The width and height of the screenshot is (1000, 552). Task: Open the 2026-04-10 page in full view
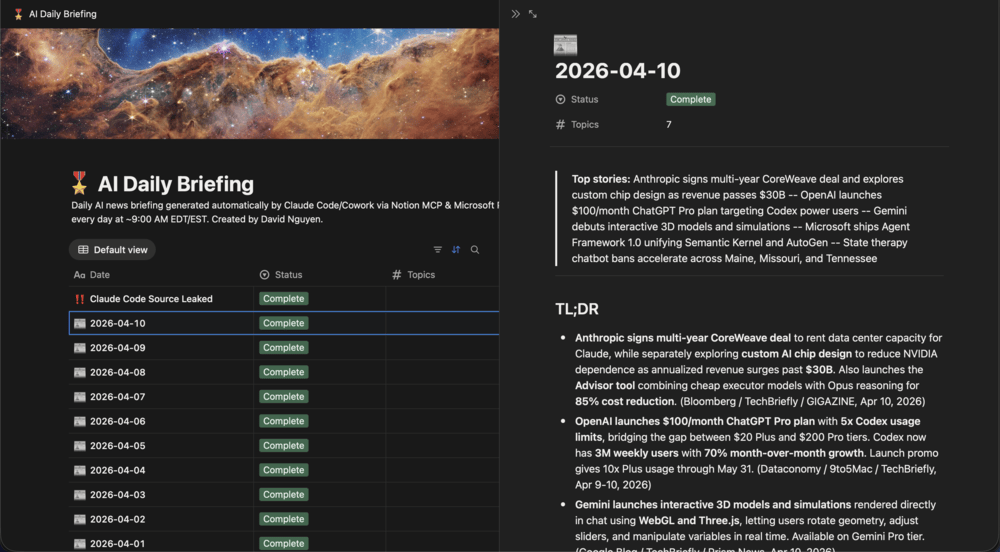click(533, 14)
